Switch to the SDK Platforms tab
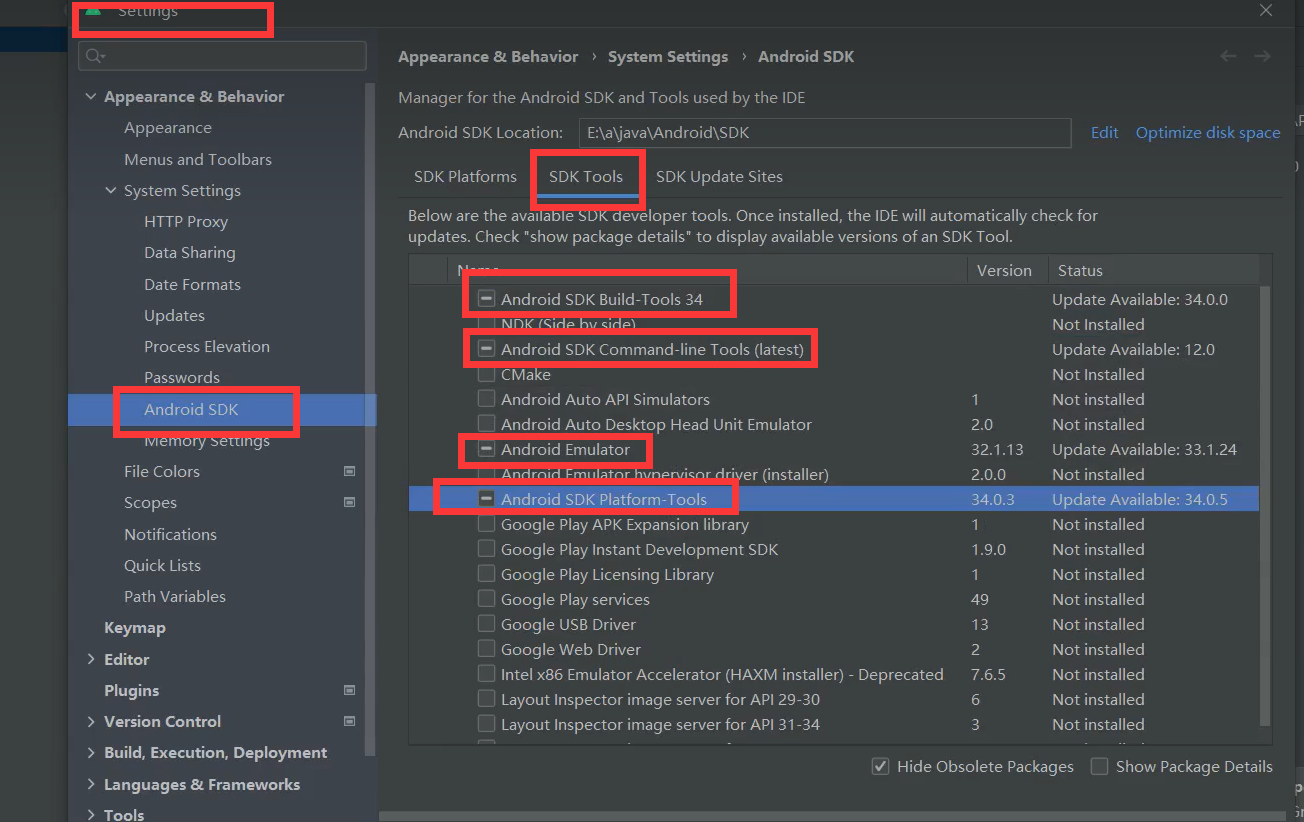1304x822 pixels. click(x=465, y=176)
